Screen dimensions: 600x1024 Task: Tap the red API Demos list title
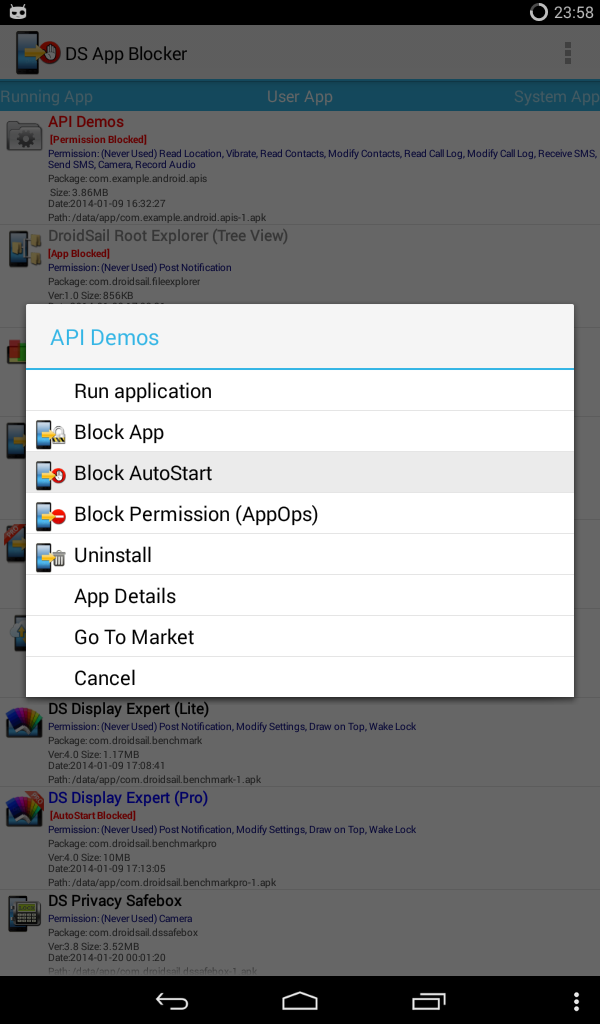point(86,122)
